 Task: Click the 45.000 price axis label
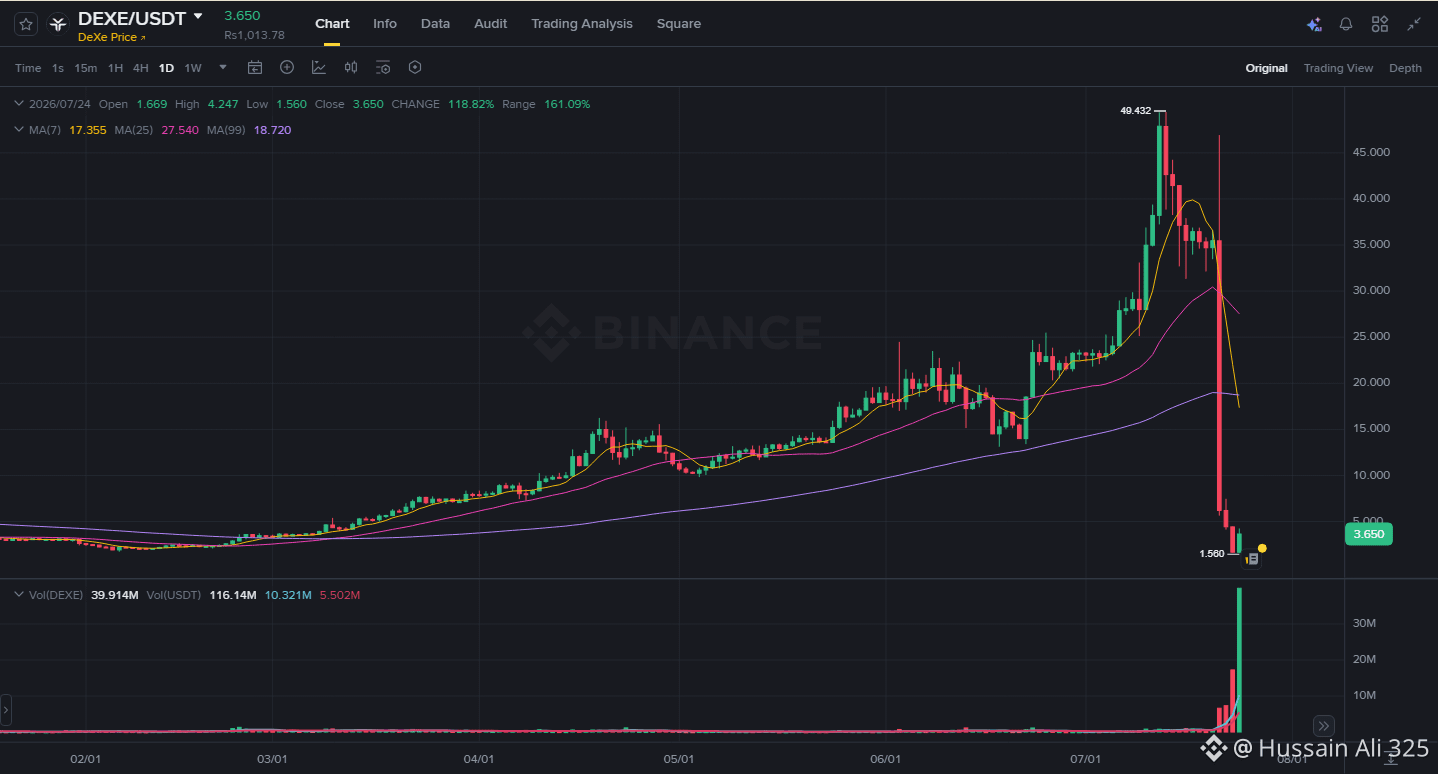tap(1370, 152)
